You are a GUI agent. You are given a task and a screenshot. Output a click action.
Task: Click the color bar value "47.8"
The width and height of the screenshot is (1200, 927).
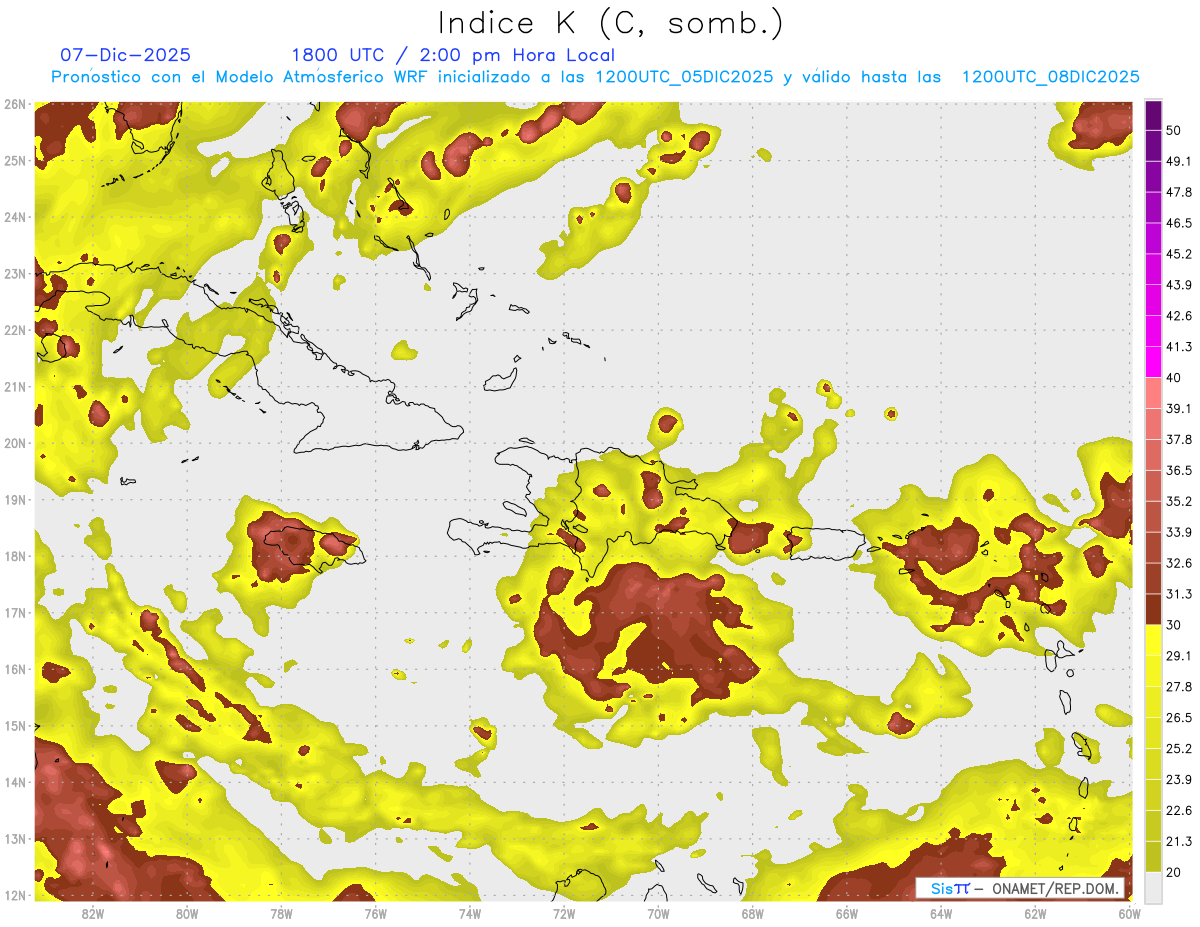[x=1179, y=192]
